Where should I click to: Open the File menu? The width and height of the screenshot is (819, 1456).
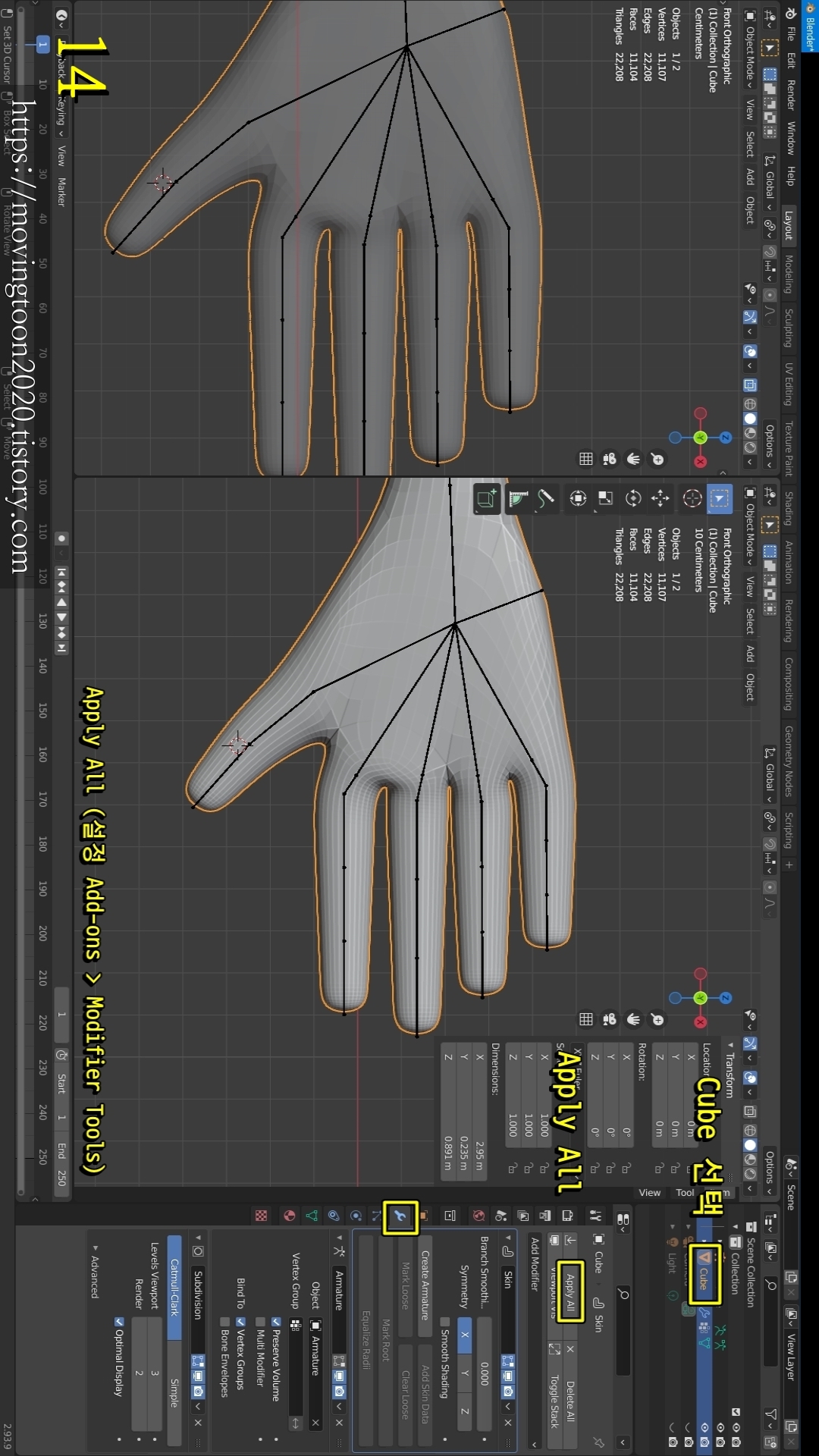791,34
